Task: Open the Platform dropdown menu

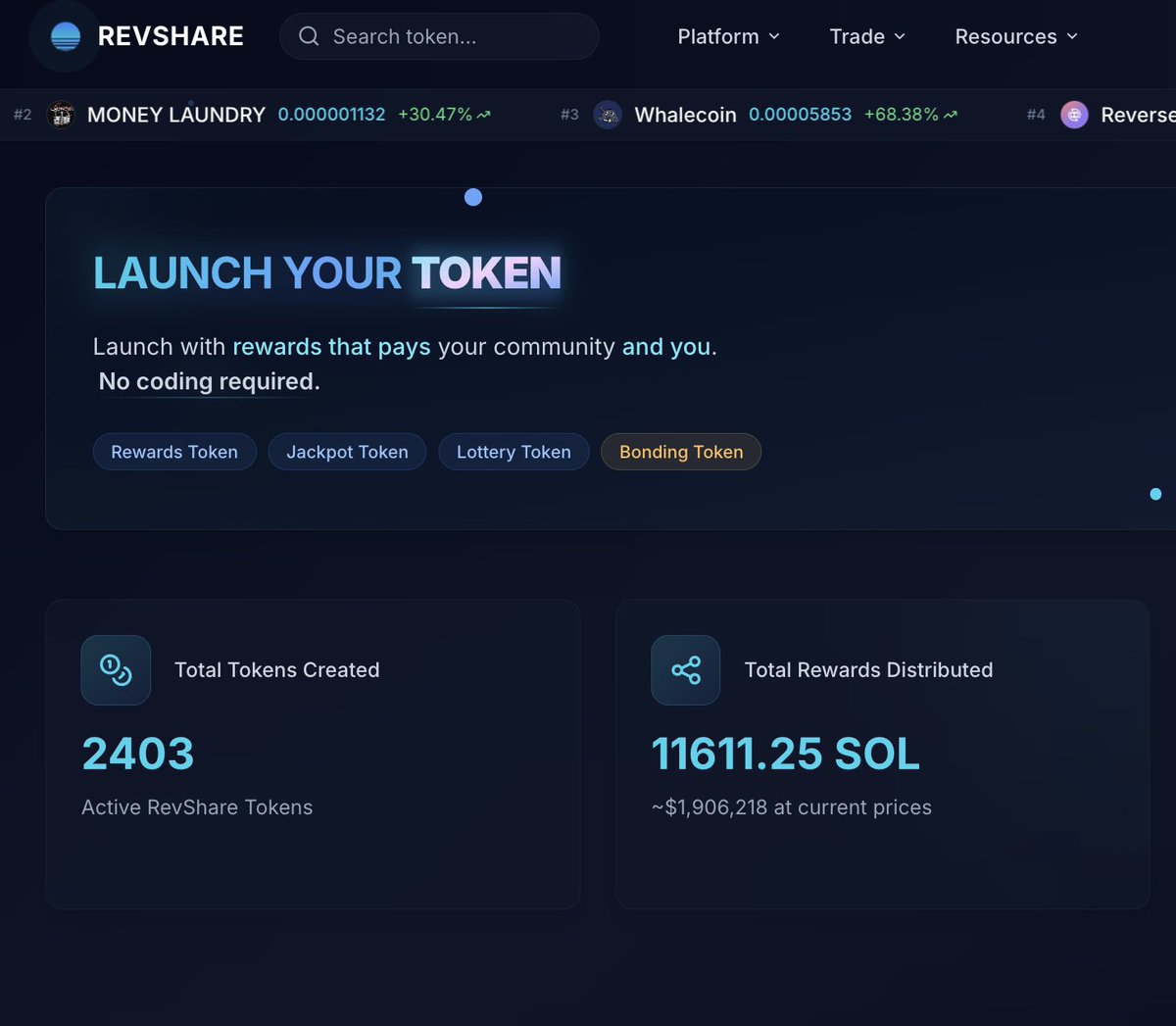Action: pyautogui.click(x=728, y=36)
